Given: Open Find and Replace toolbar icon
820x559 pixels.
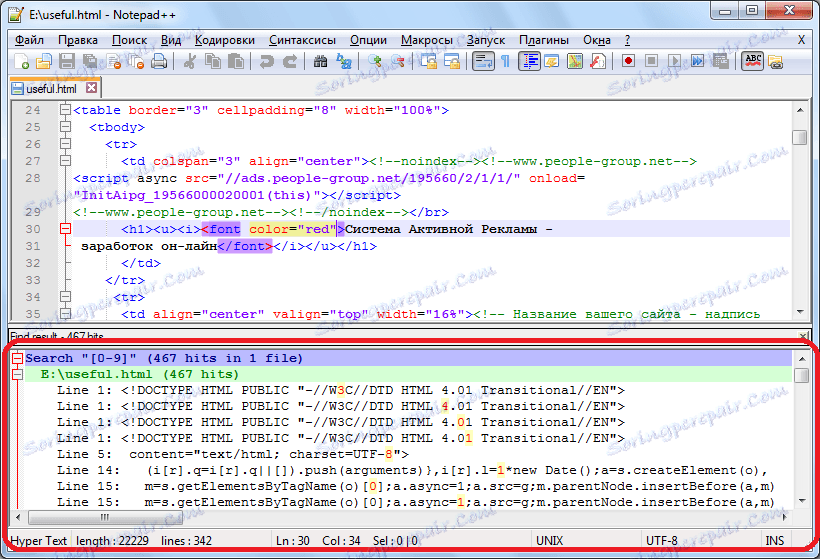Looking at the screenshot, I should 343,62.
